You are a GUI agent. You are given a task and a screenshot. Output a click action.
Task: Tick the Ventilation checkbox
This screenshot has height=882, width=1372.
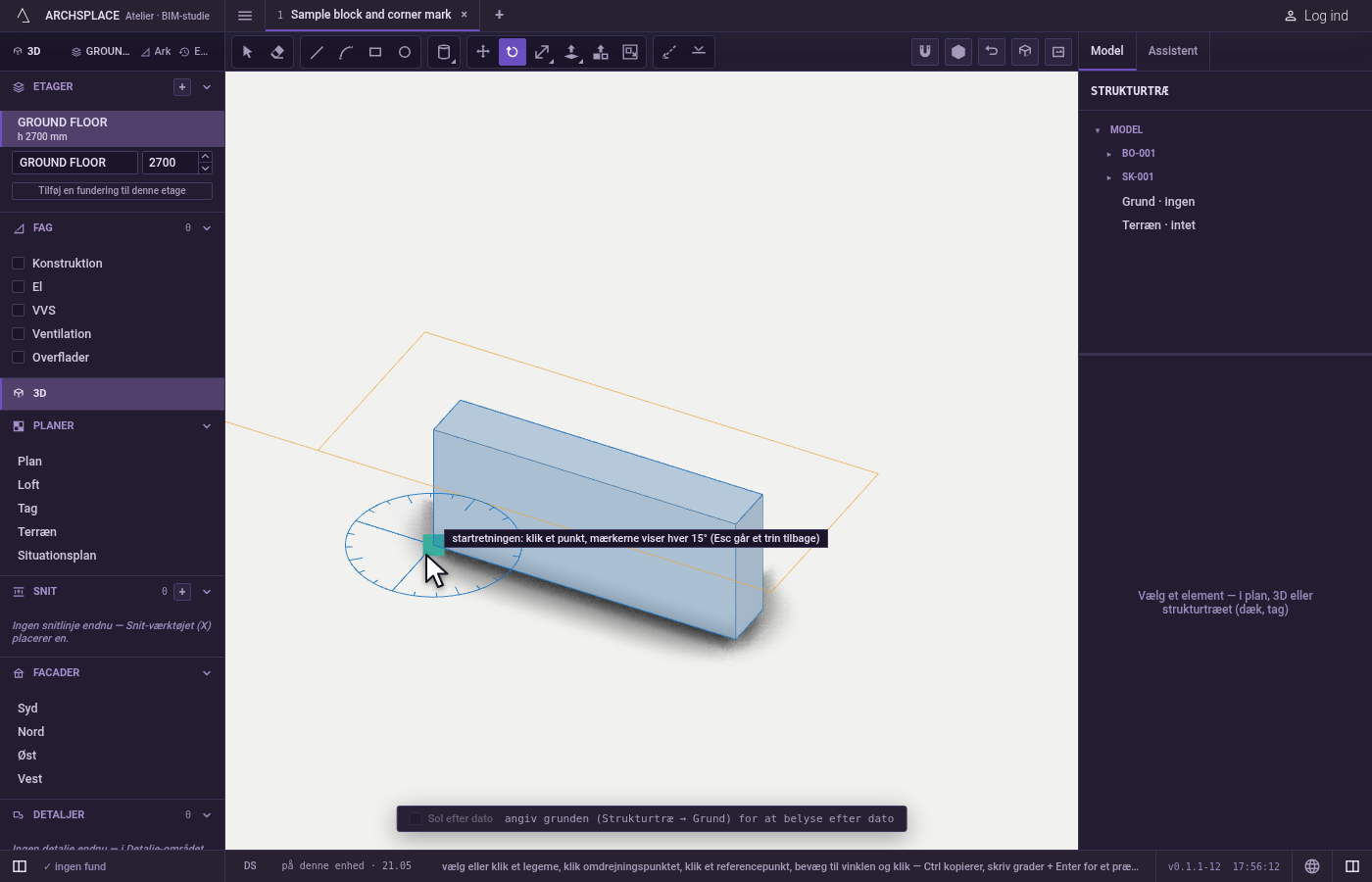tap(18, 334)
